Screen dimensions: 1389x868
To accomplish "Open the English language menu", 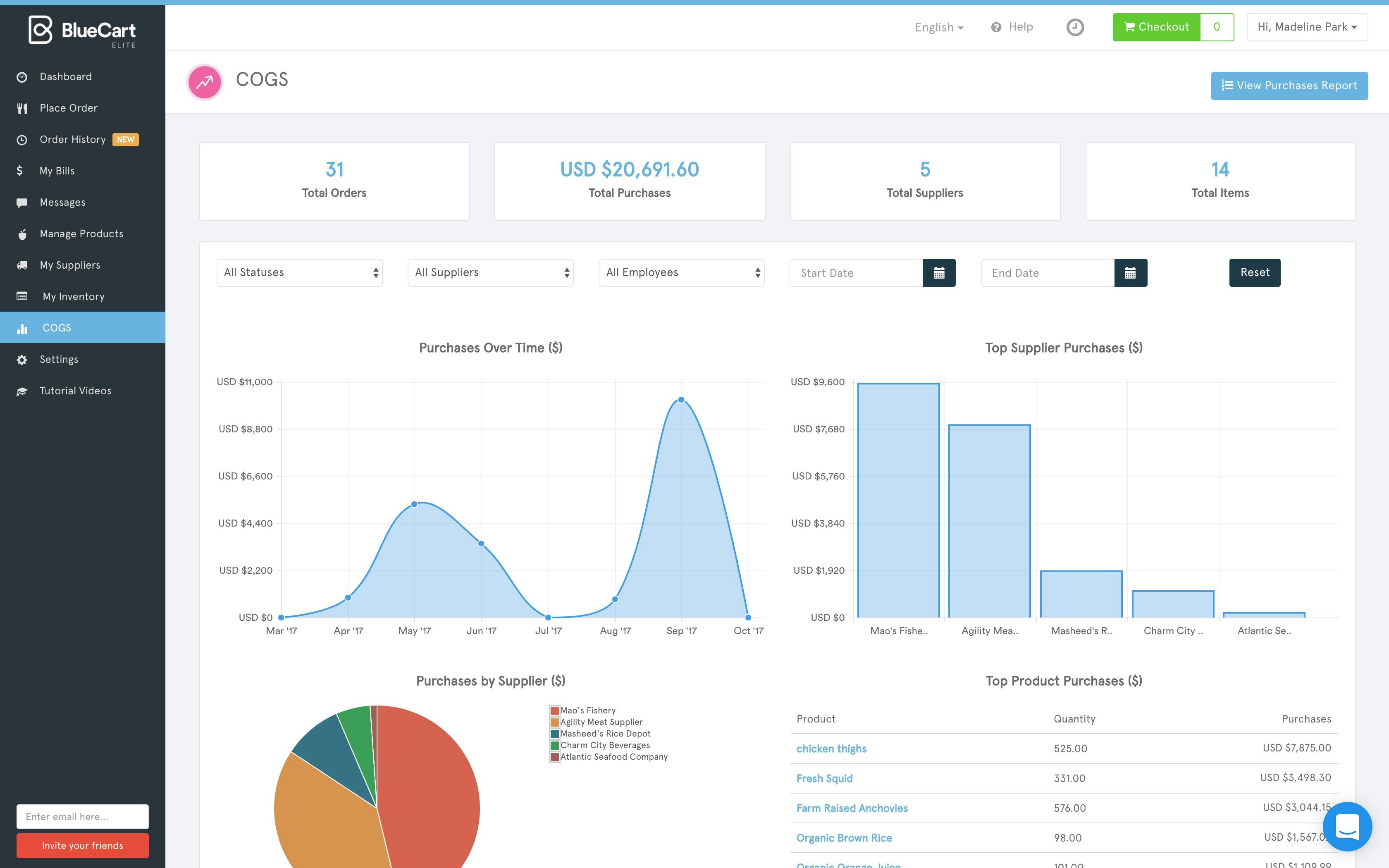I will (938, 27).
